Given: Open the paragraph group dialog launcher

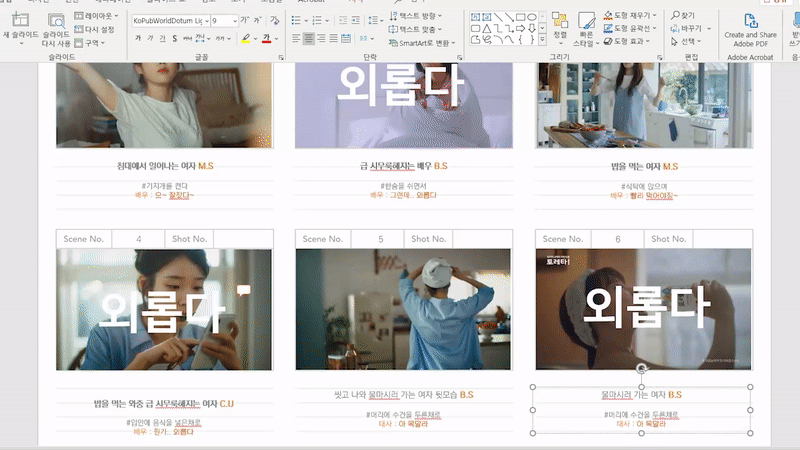Looking at the screenshot, I should coord(460,58).
